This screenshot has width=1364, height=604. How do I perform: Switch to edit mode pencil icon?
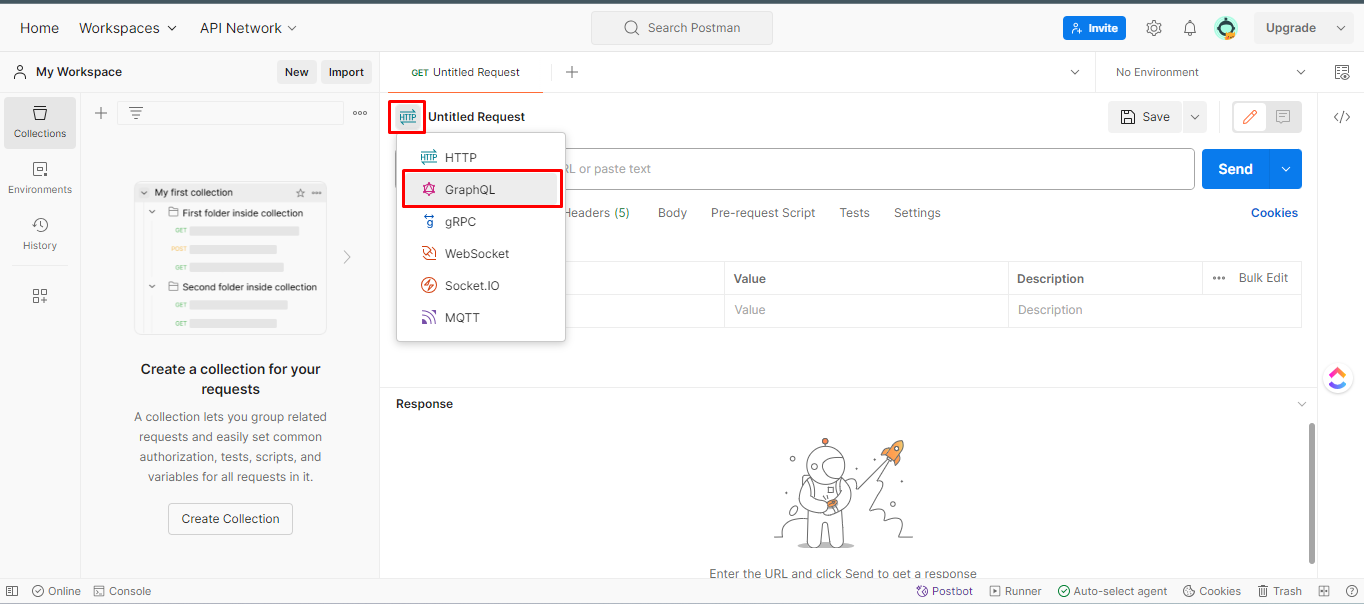[x=1249, y=117]
